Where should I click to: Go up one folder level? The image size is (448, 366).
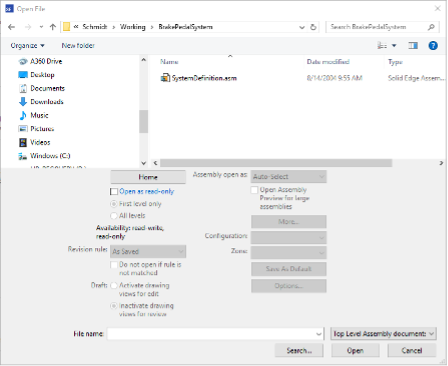click(53, 27)
